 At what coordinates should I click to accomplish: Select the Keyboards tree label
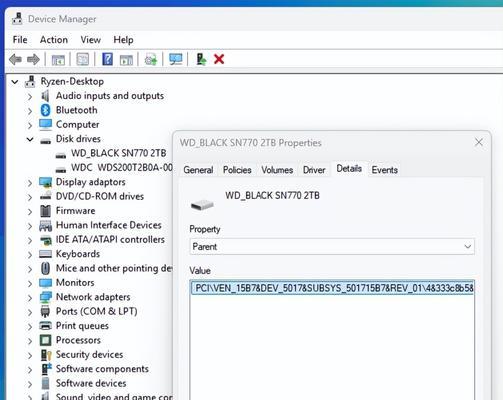[x=78, y=254]
